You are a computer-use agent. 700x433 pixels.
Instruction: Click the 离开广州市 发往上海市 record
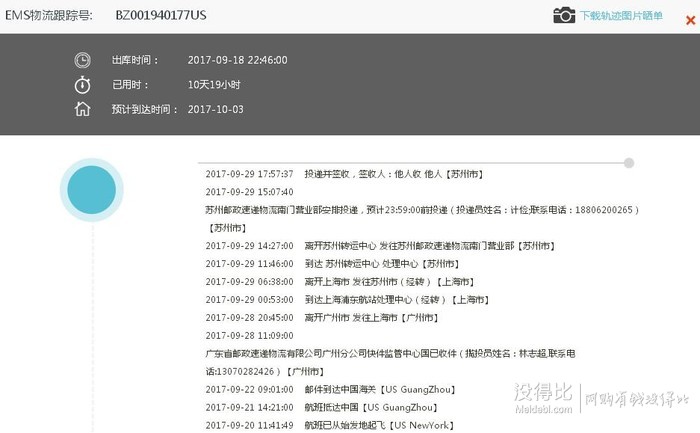tap(322, 318)
